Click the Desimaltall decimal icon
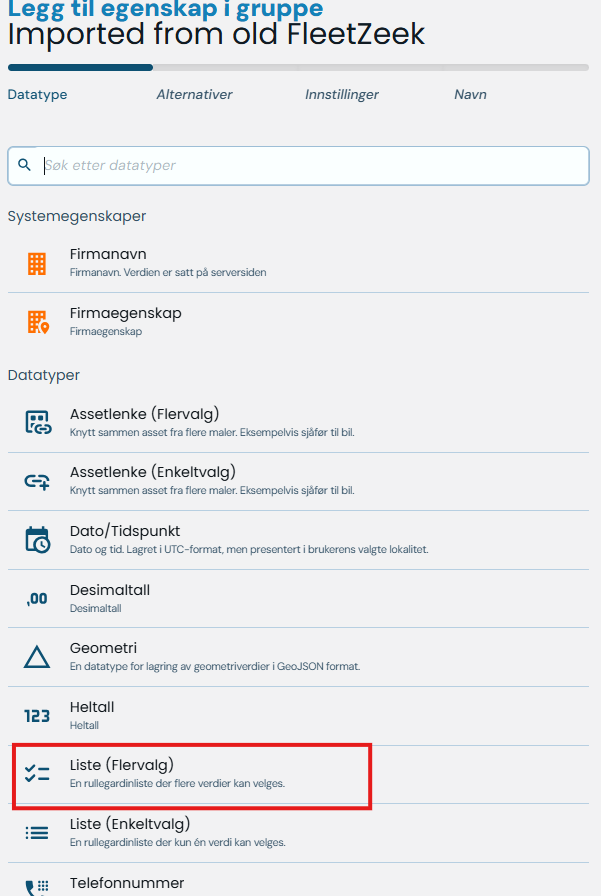The height and width of the screenshot is (896, 601). 37,598
